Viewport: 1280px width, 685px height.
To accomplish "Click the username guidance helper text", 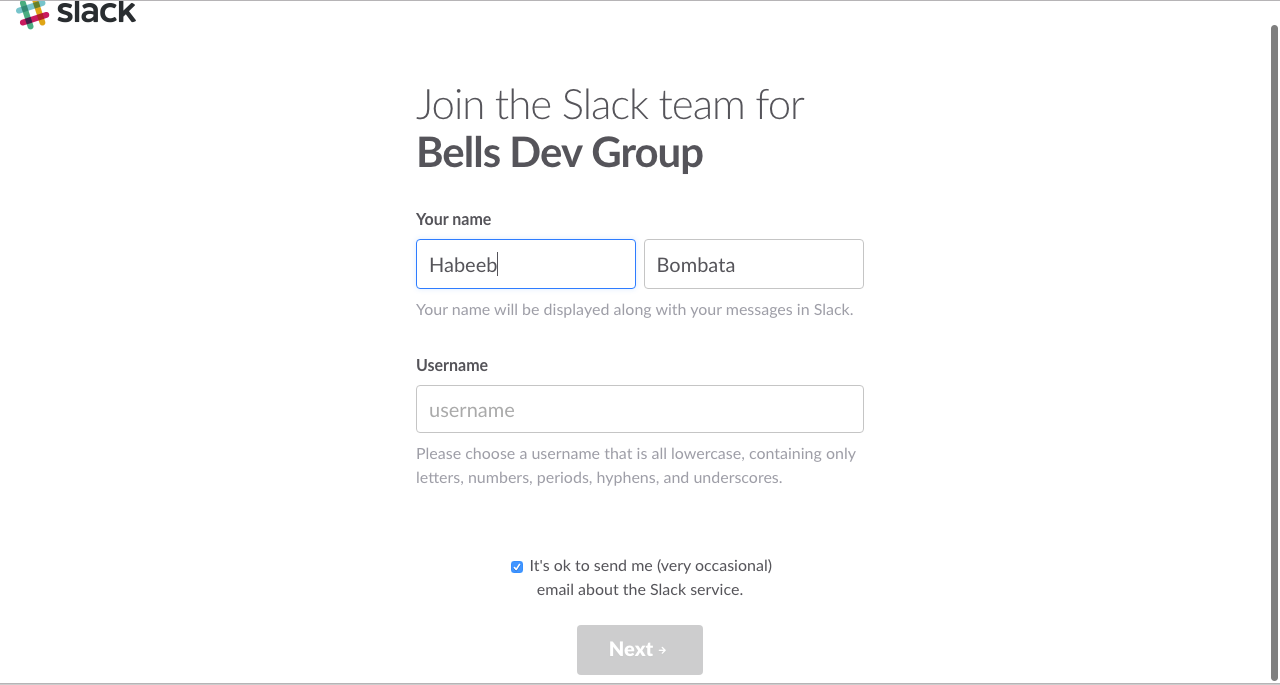I will point(635,465).
